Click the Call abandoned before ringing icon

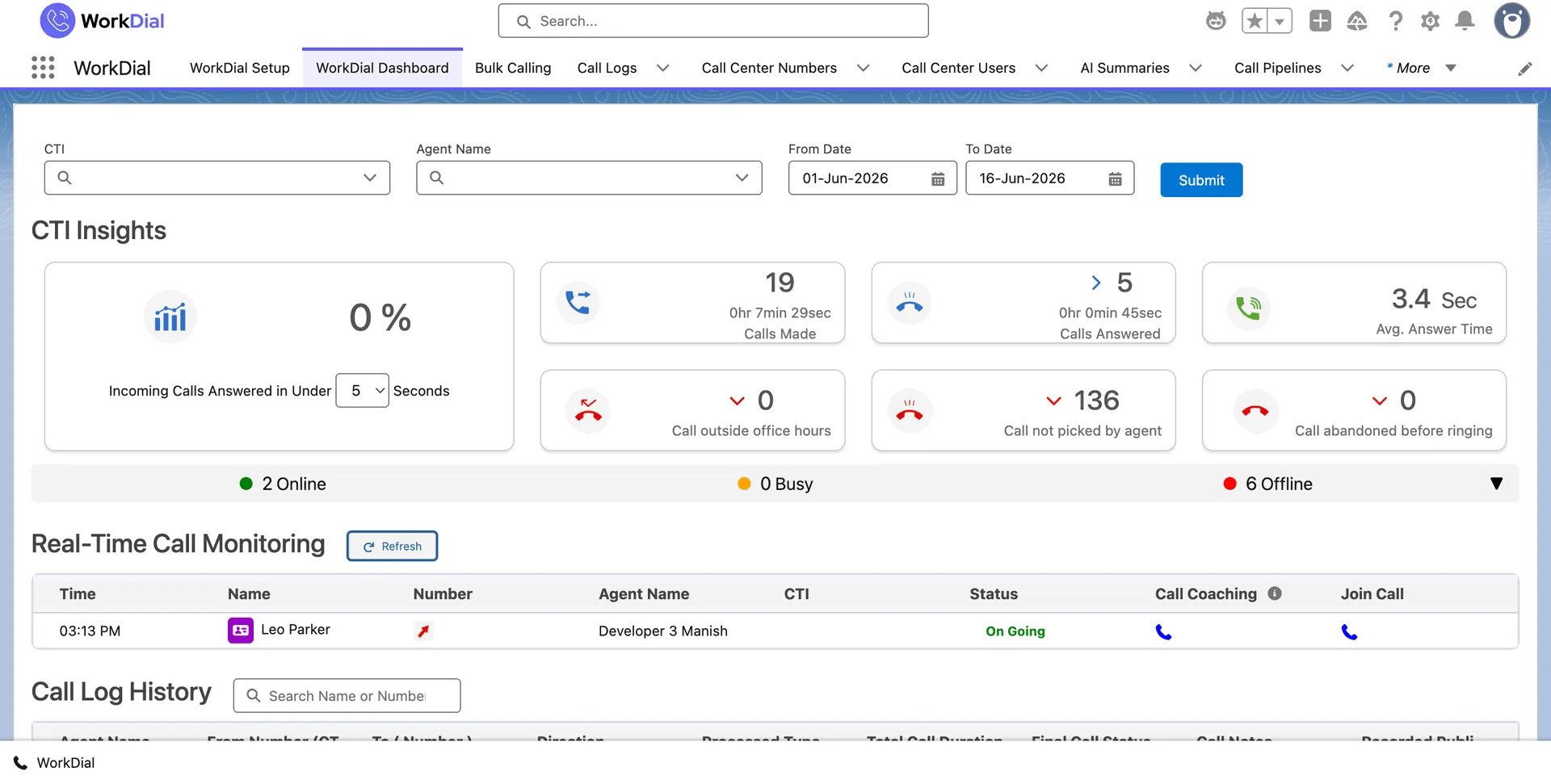[1255, 410]
